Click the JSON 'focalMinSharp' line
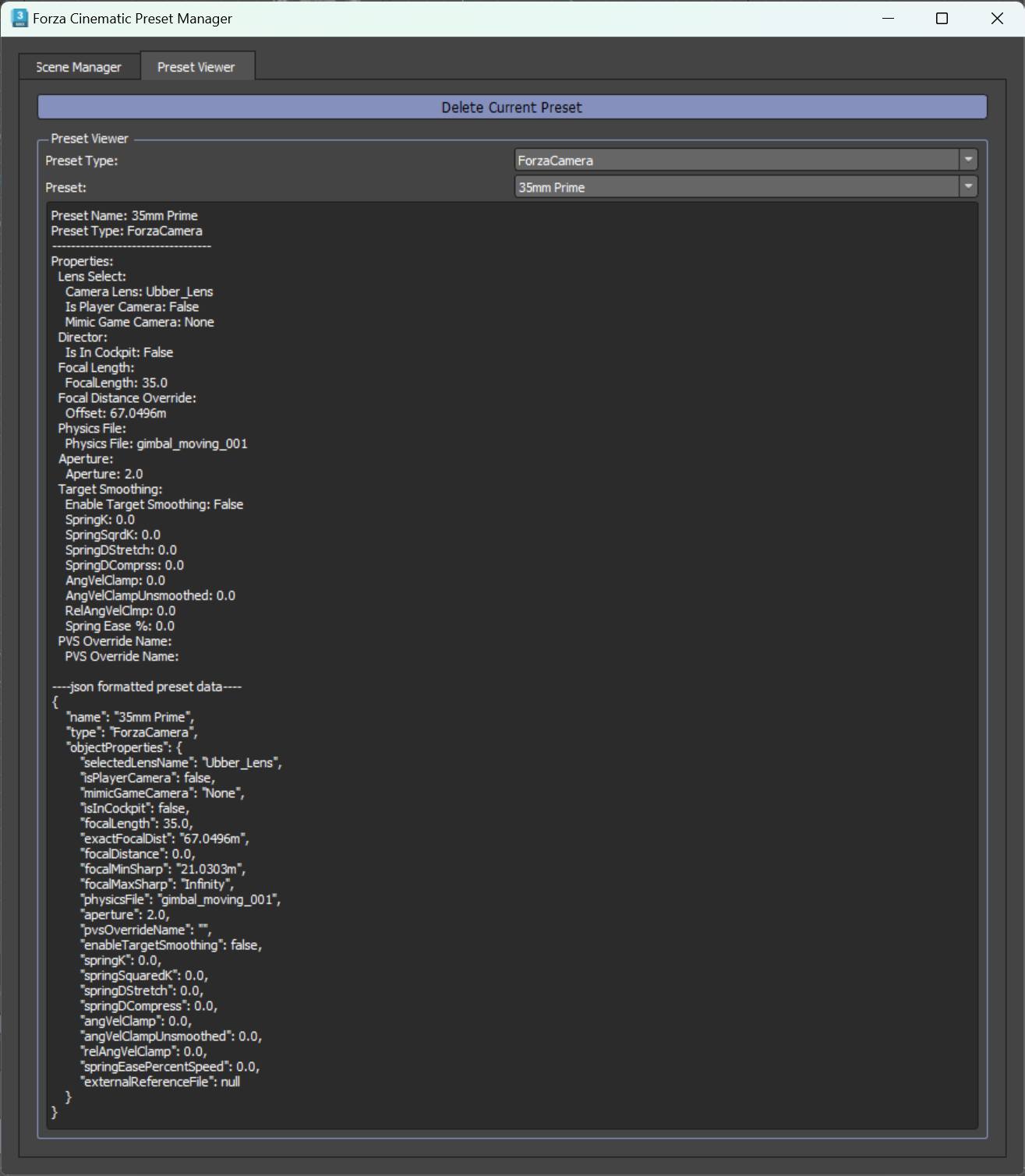 164,870
